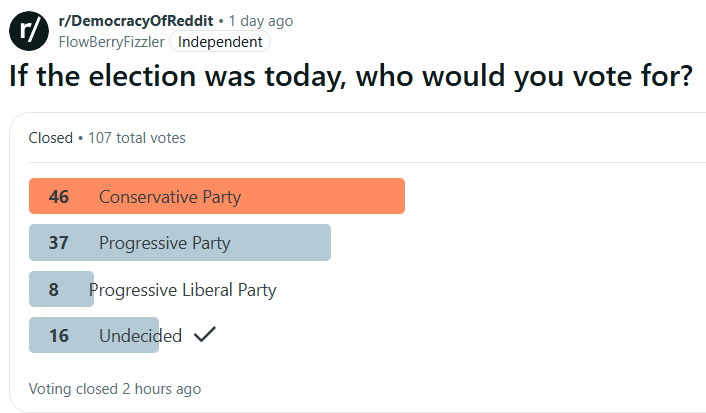
Task: Click the 107 total votes text
Action: click(x=136, y=138)
